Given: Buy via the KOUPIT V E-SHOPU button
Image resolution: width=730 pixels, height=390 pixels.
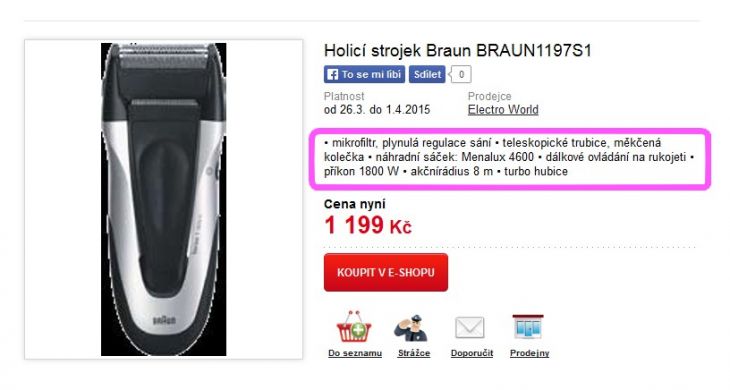Looking at the screenshot, I should point(386,272).
